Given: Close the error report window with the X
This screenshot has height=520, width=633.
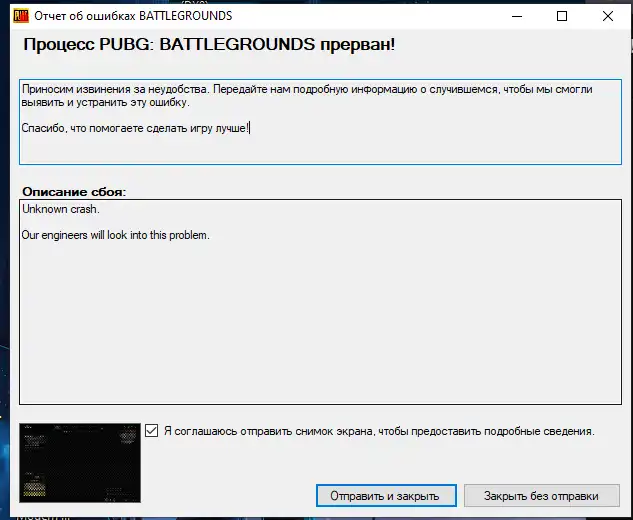Looking at the screenshot, I should (x=608, y=16).
